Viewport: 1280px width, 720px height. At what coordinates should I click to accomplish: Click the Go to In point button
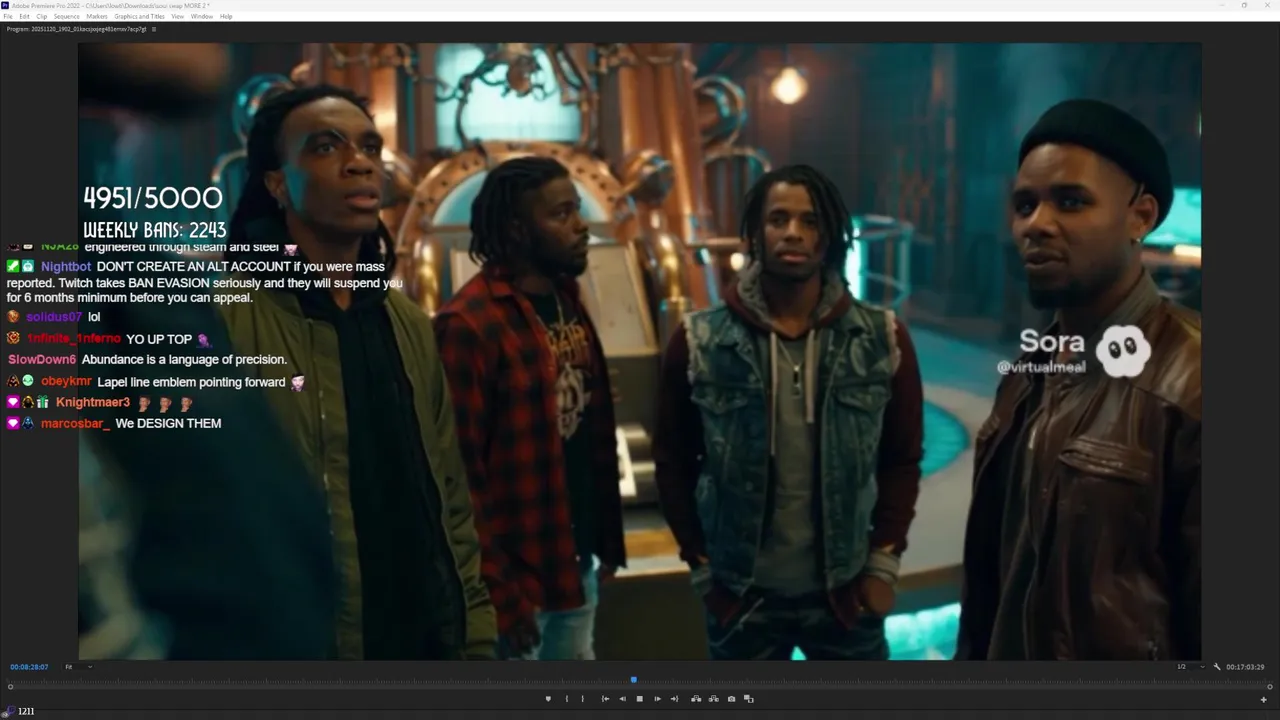pos(605,699)
